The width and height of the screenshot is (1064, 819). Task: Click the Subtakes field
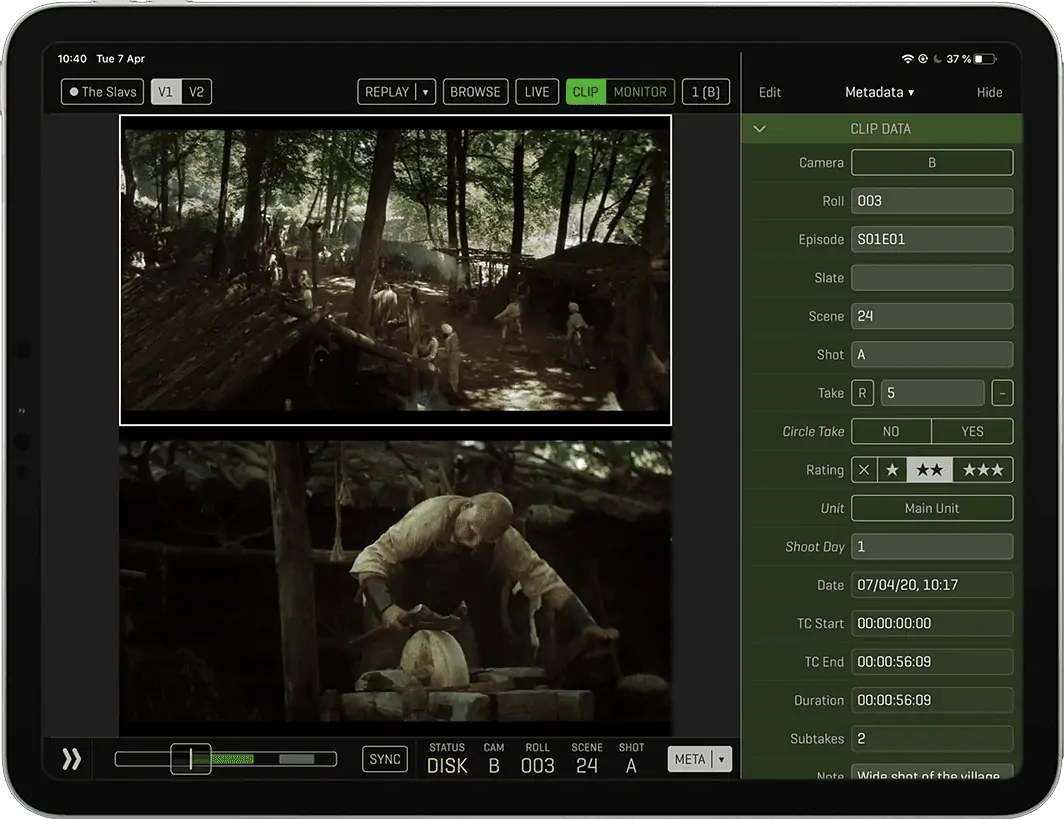point(932,738)
